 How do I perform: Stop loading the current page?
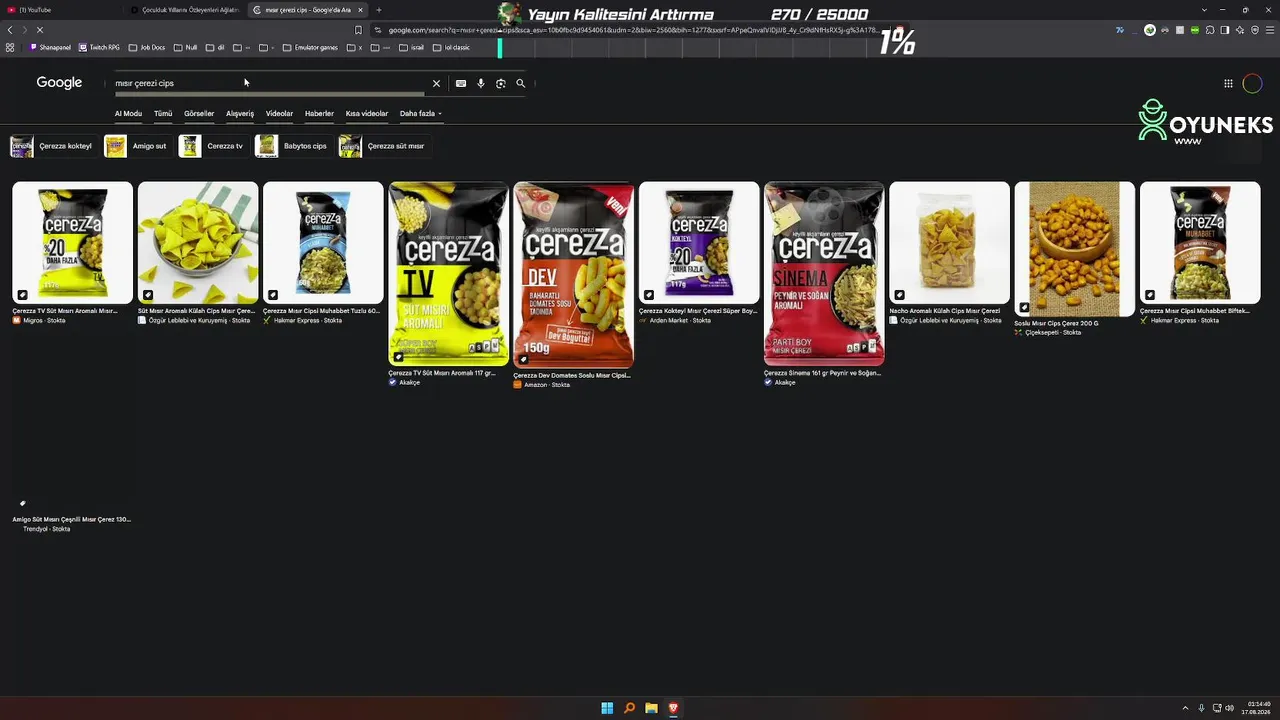tap(39, 30)
